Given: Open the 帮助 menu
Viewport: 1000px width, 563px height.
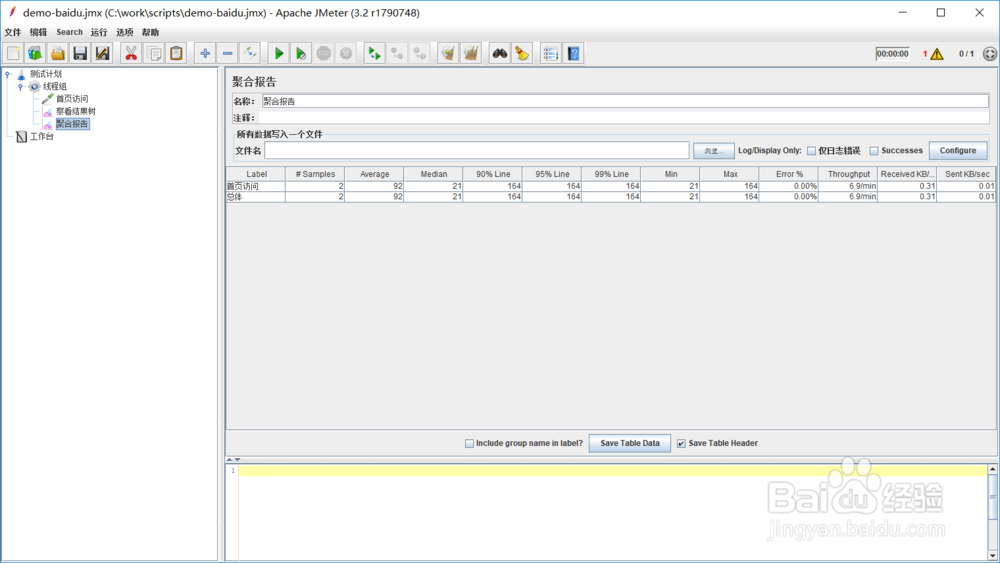Looking at the screenshot, I should pyautogui.click(x=151, y=32).
